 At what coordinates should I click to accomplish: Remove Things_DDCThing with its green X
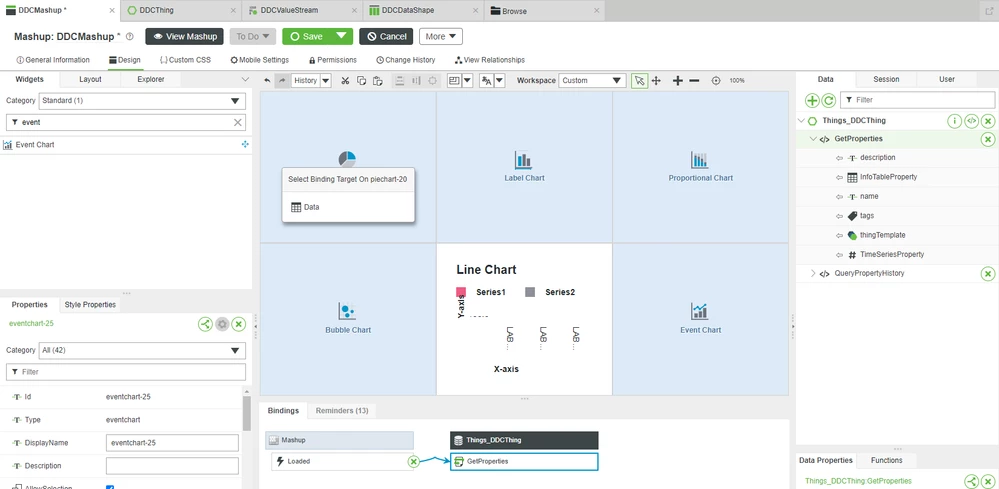(988, 121)
